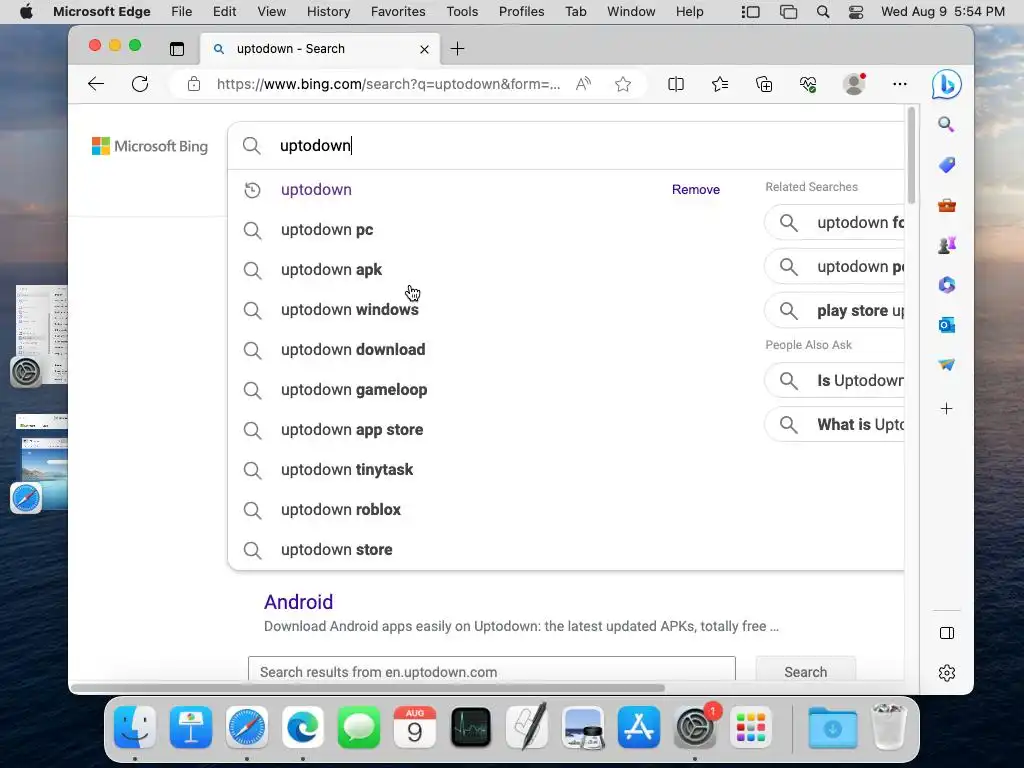Choose suggestion uptodown roblox
The image size is (1024, 768).
[341, 509]
